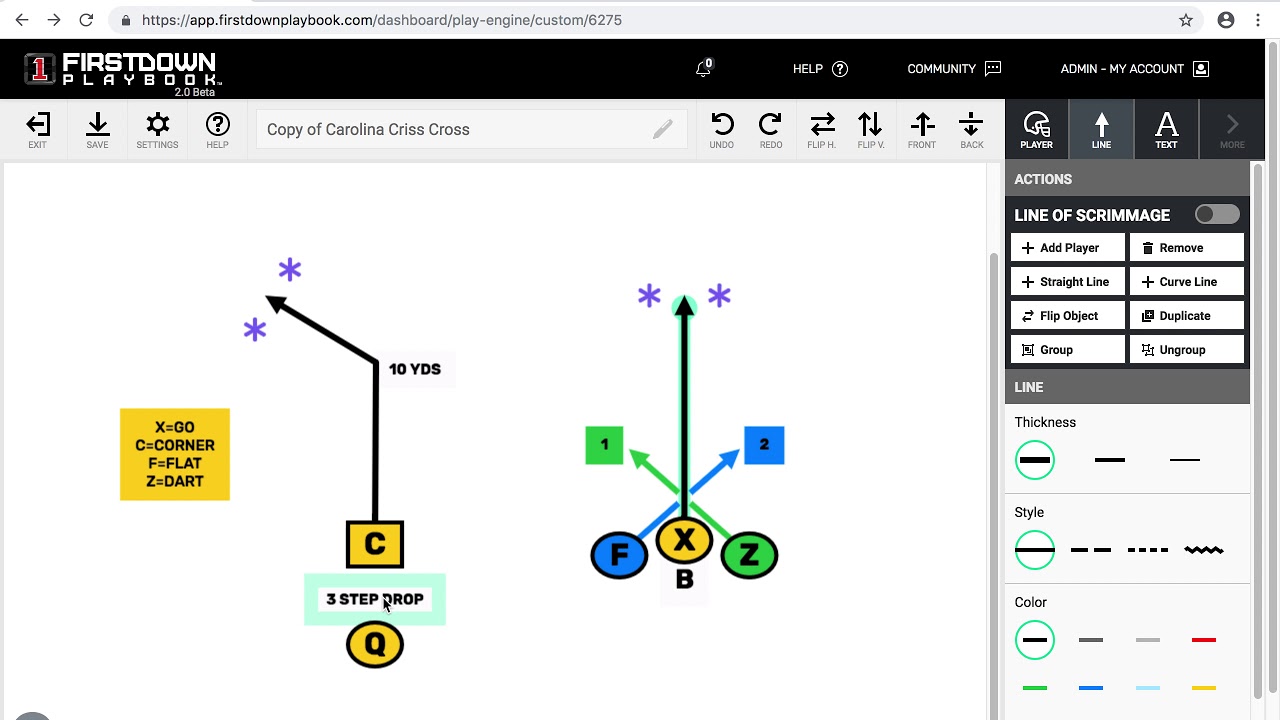Choose the thickest line thickness
Viewport: 1280px width, 720px height.
[x=1035, y=460]
